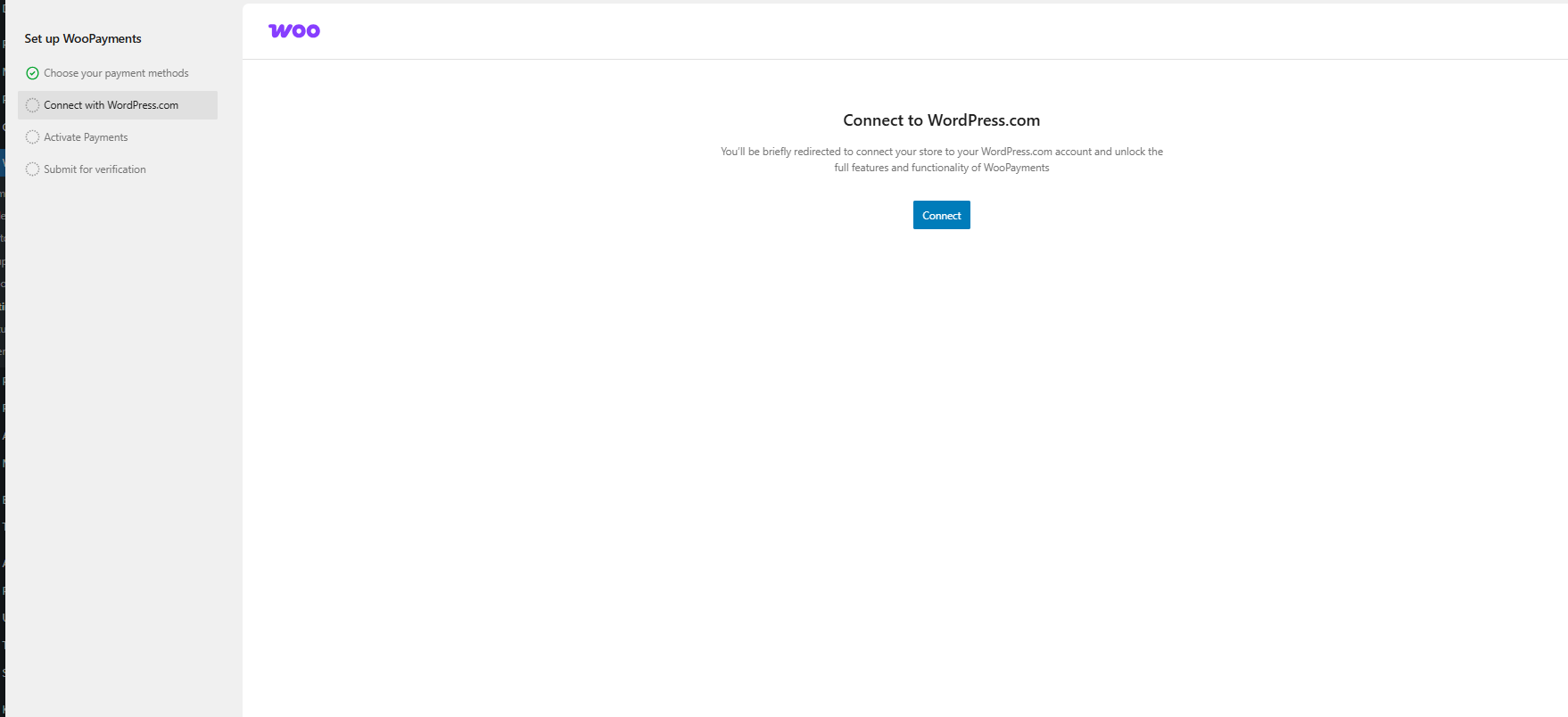
Task: Click 'Set up WooPayments' sidebar title
Action: pos(83,38)
